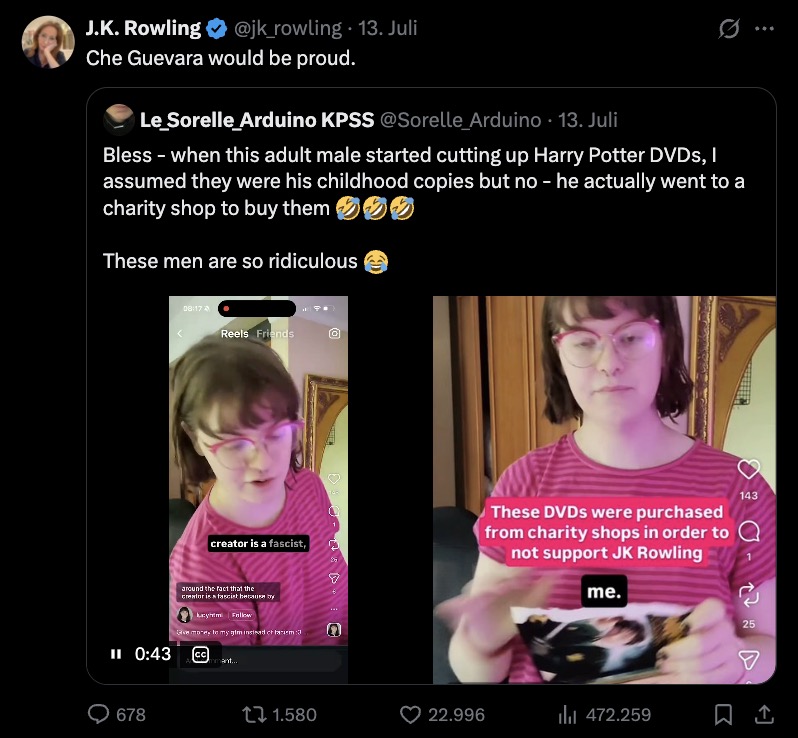798x738 pixels.
Task: Click the blue verified badge
Action: coord(216,29)
